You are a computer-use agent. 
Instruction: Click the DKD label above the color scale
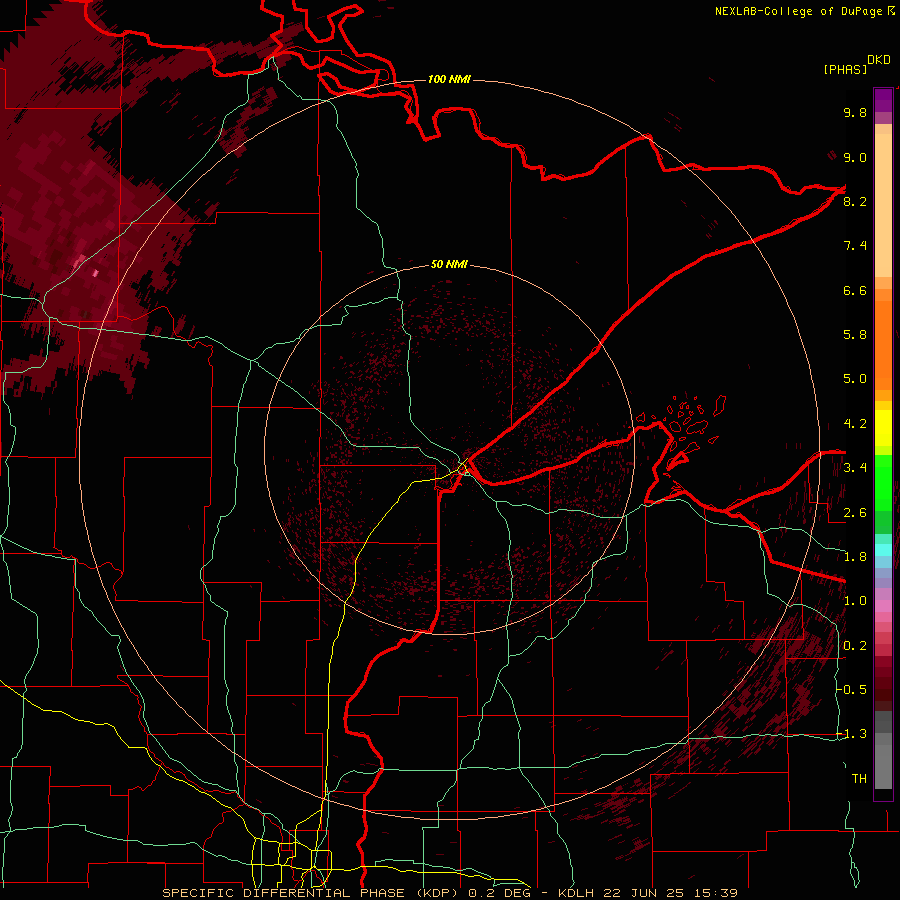pyautogui.click(x=879, y=60)
